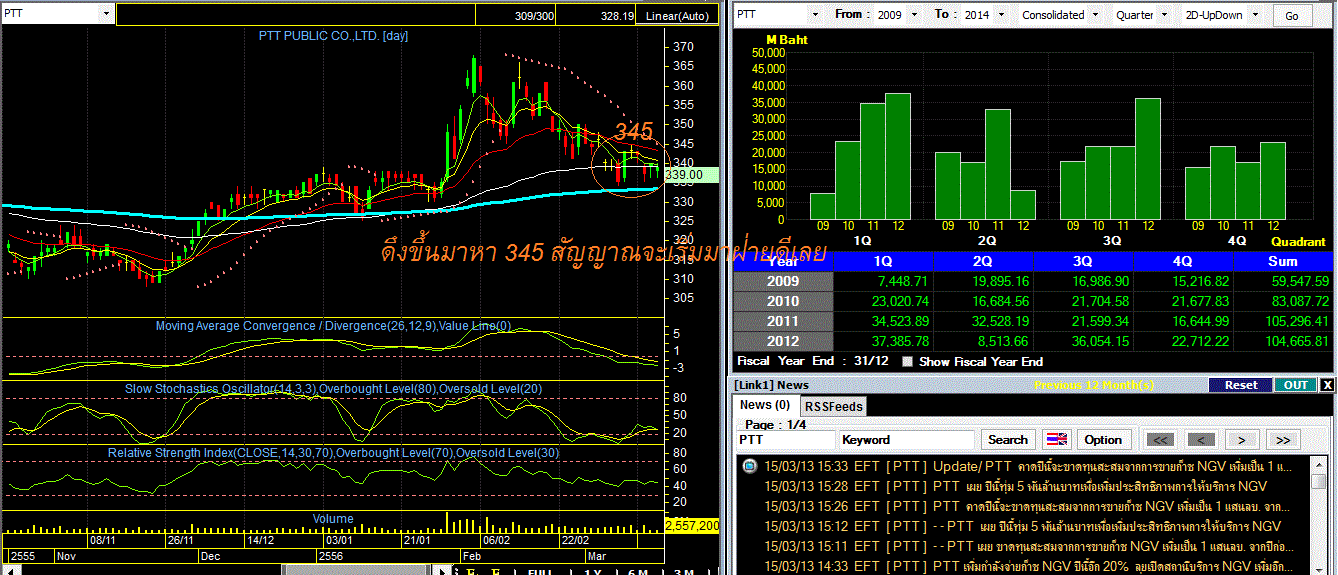
Task: Click the Sum column header
Action: tap(1283, 260)
